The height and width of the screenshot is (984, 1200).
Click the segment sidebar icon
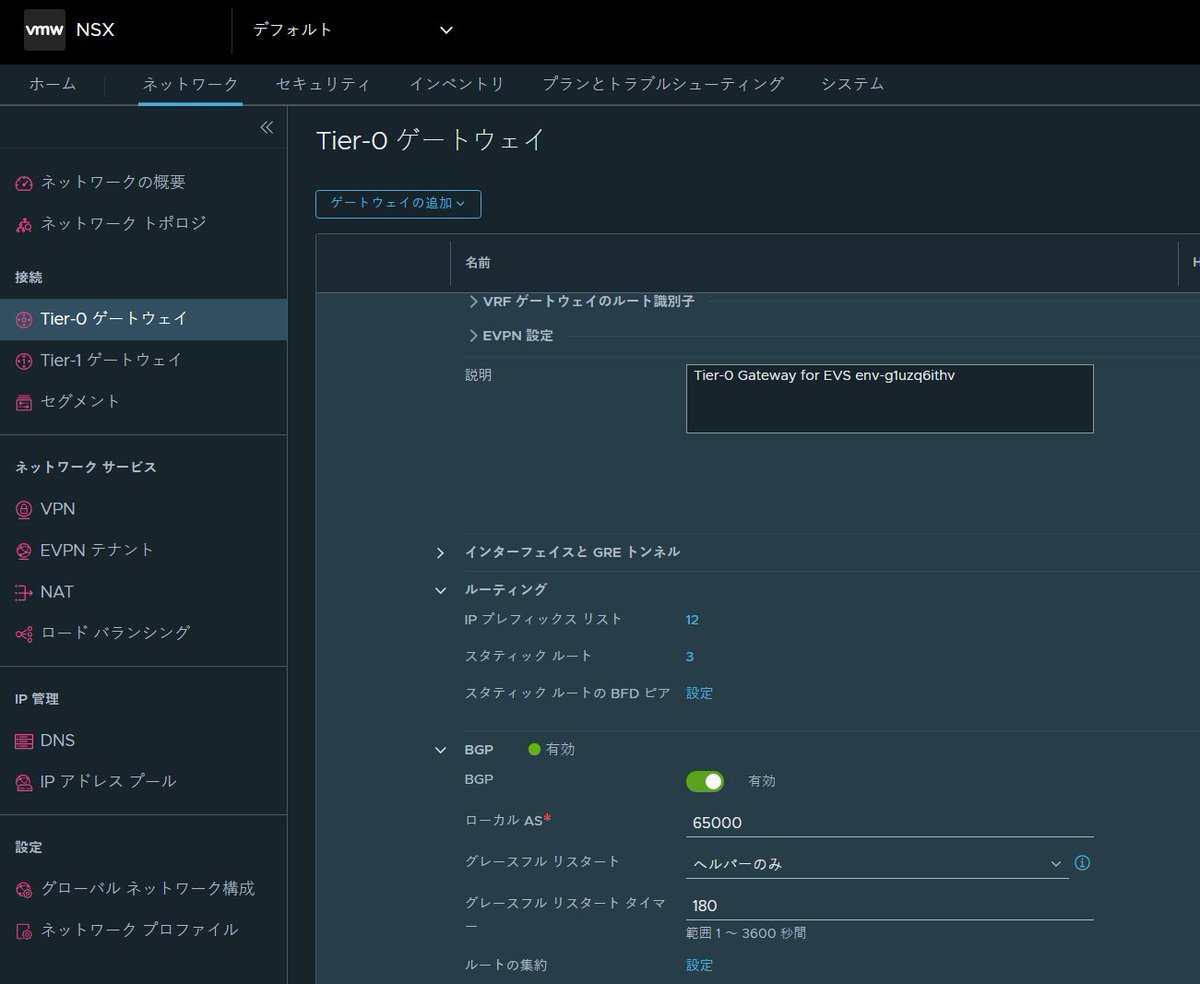pos(24,402)
